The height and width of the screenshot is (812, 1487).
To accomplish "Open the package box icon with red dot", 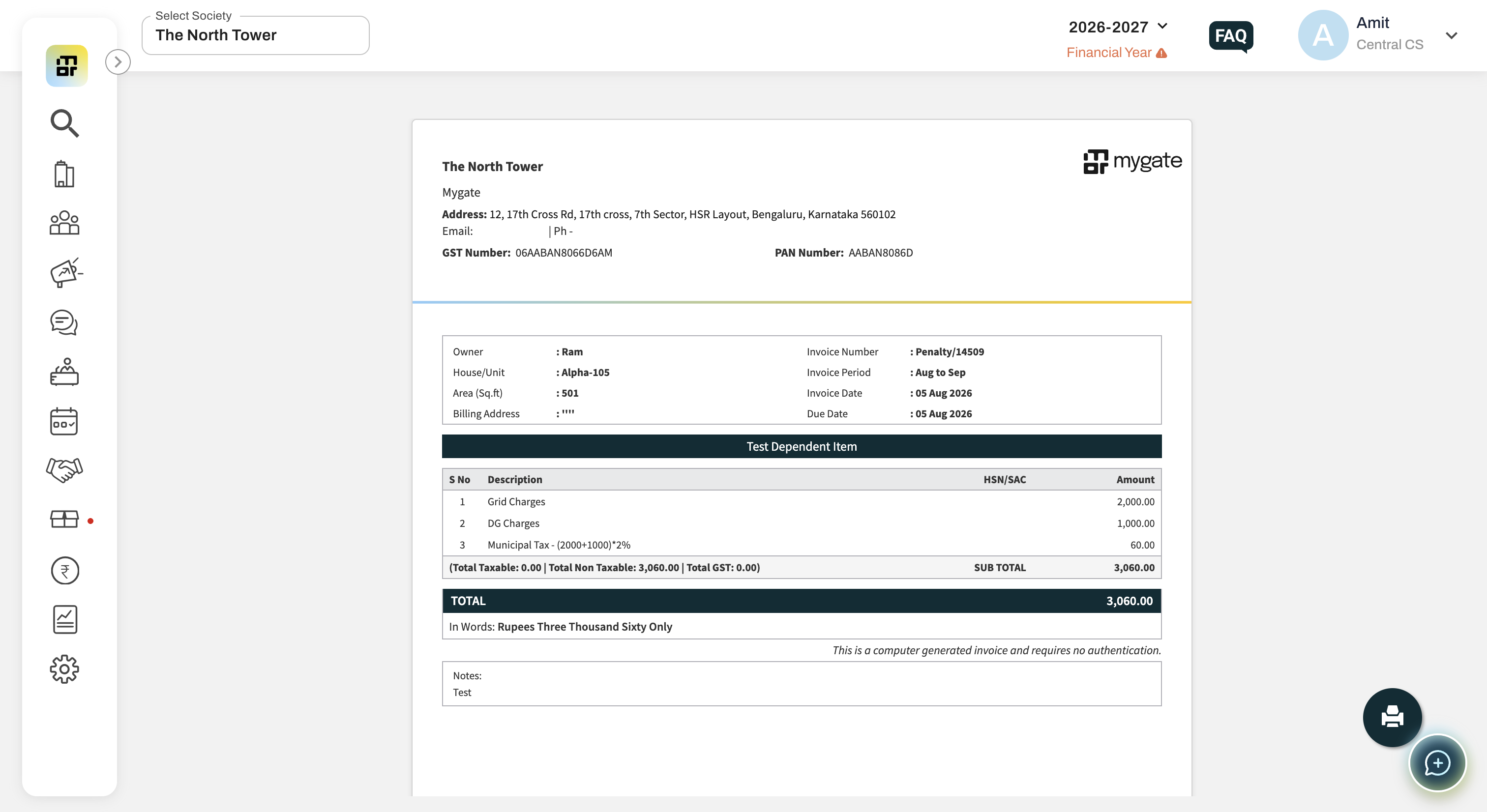I will click(64, 520).
